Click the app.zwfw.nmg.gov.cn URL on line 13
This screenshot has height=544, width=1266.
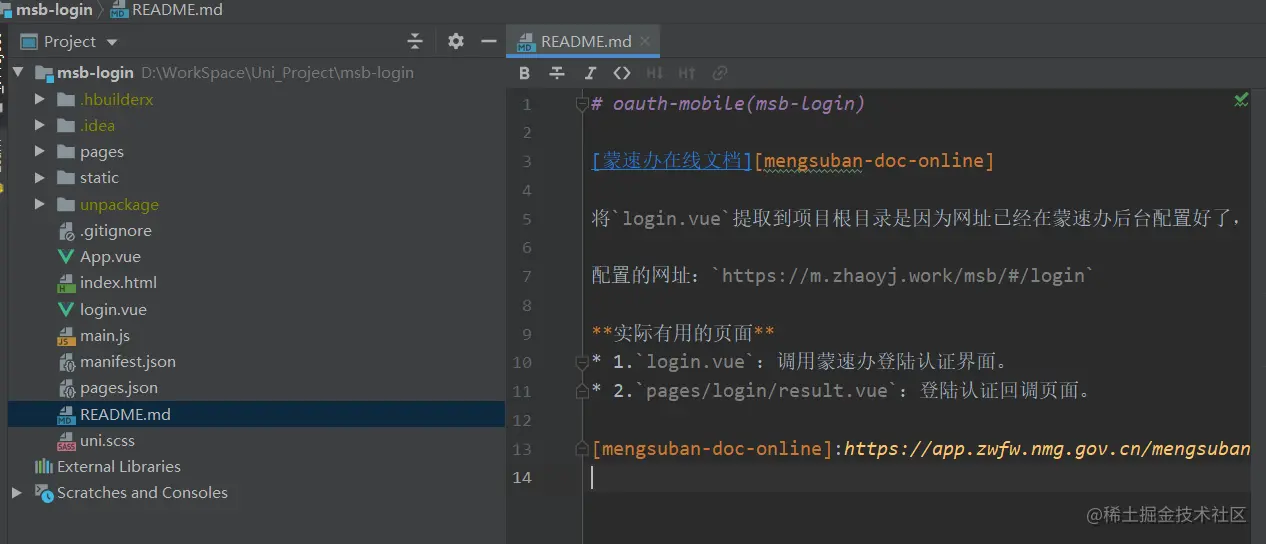(x=1048, y=448)
